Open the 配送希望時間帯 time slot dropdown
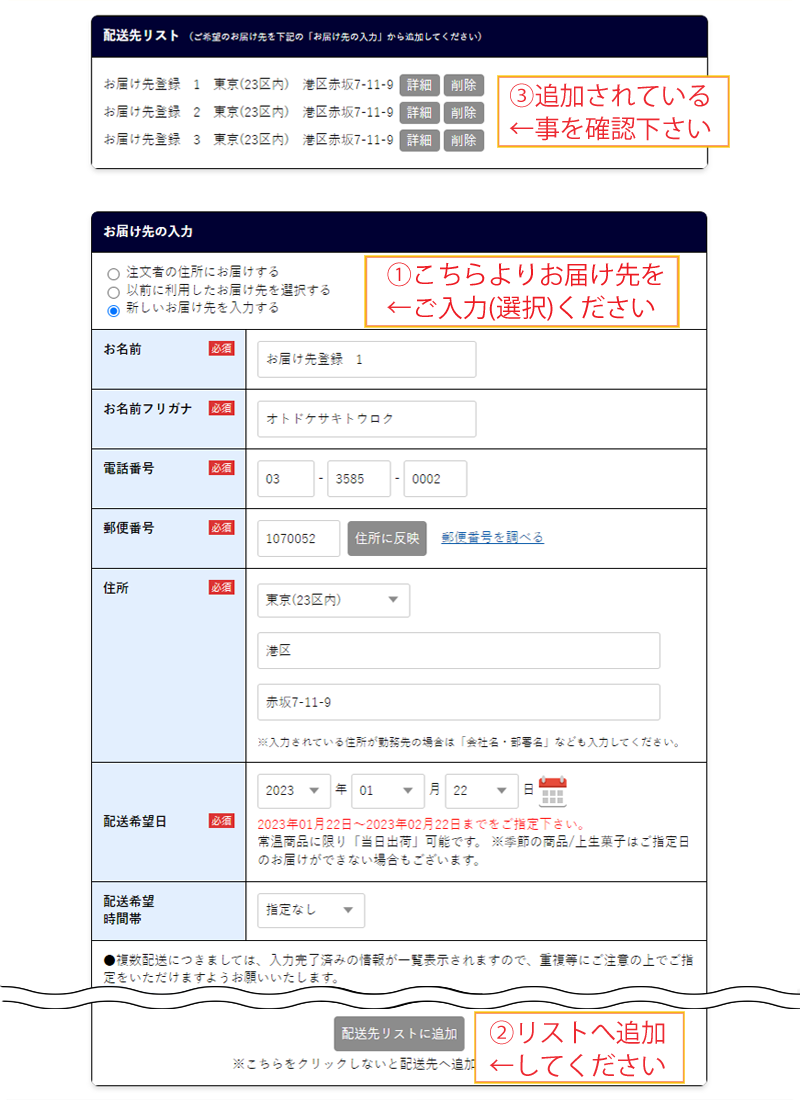Image resolution: width=800 pixels, height=1100 pixels. pos(310,910)
